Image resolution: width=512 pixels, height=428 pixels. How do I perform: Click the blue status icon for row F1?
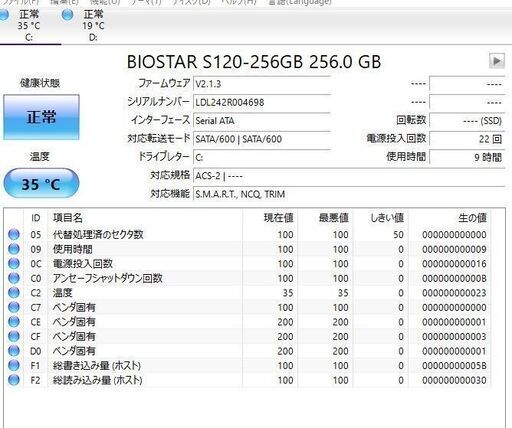pyautogui.click(x=14, y=365)
